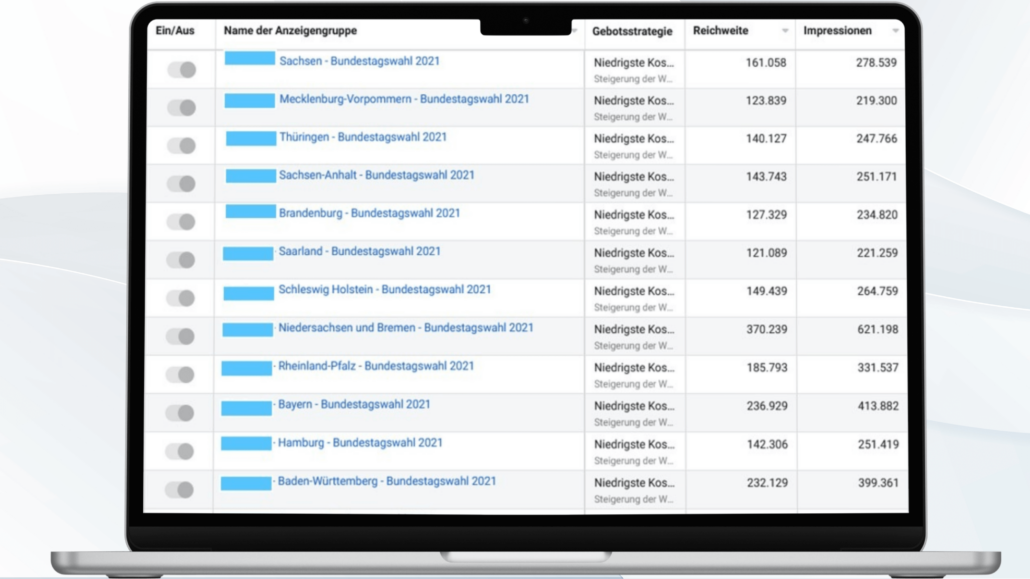The image size is (1030, 579).
Task: Click the reach value 370.239
Action: coord(767,330)
